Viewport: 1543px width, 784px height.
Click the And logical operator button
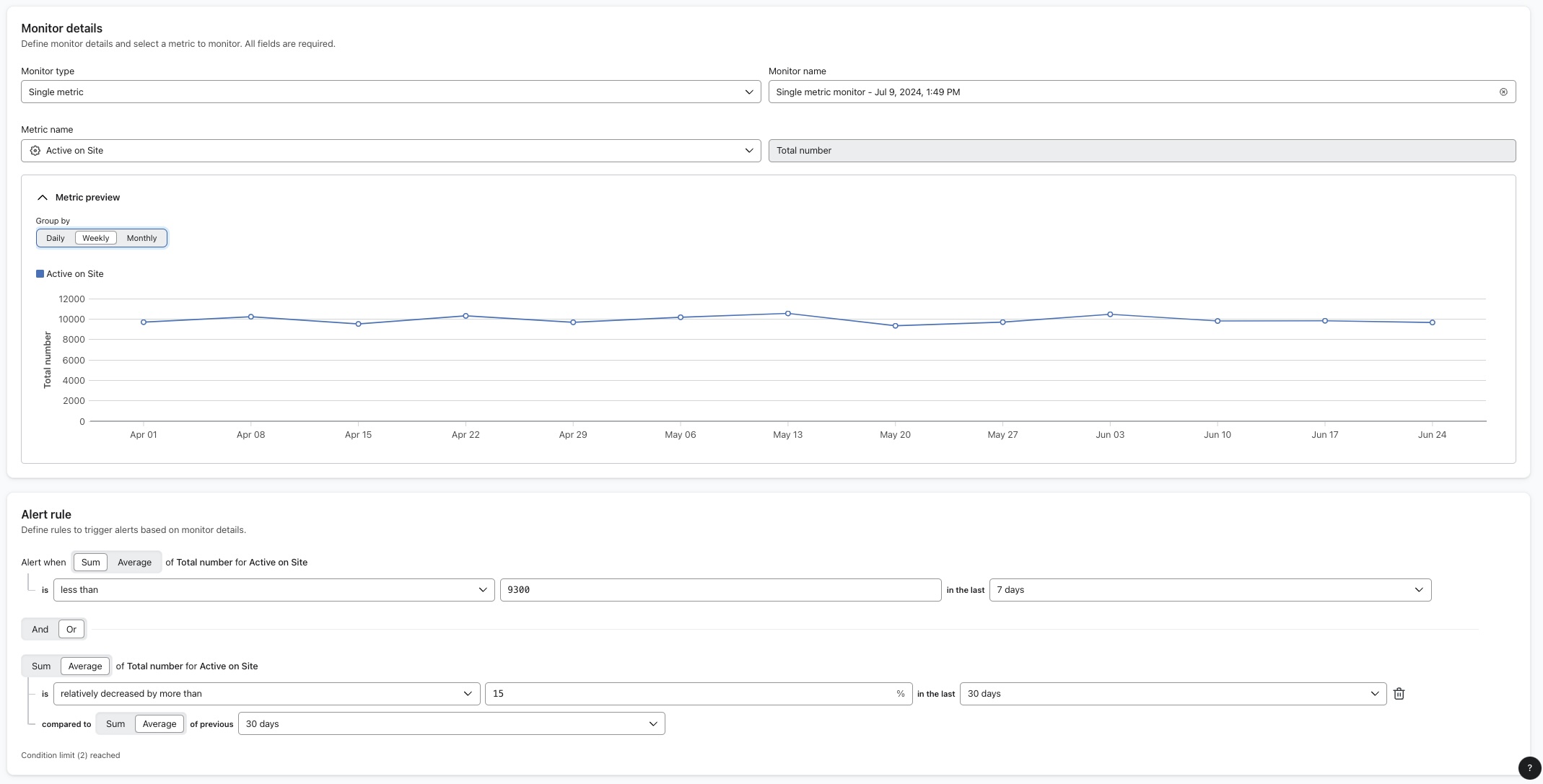tap(40, 629)
